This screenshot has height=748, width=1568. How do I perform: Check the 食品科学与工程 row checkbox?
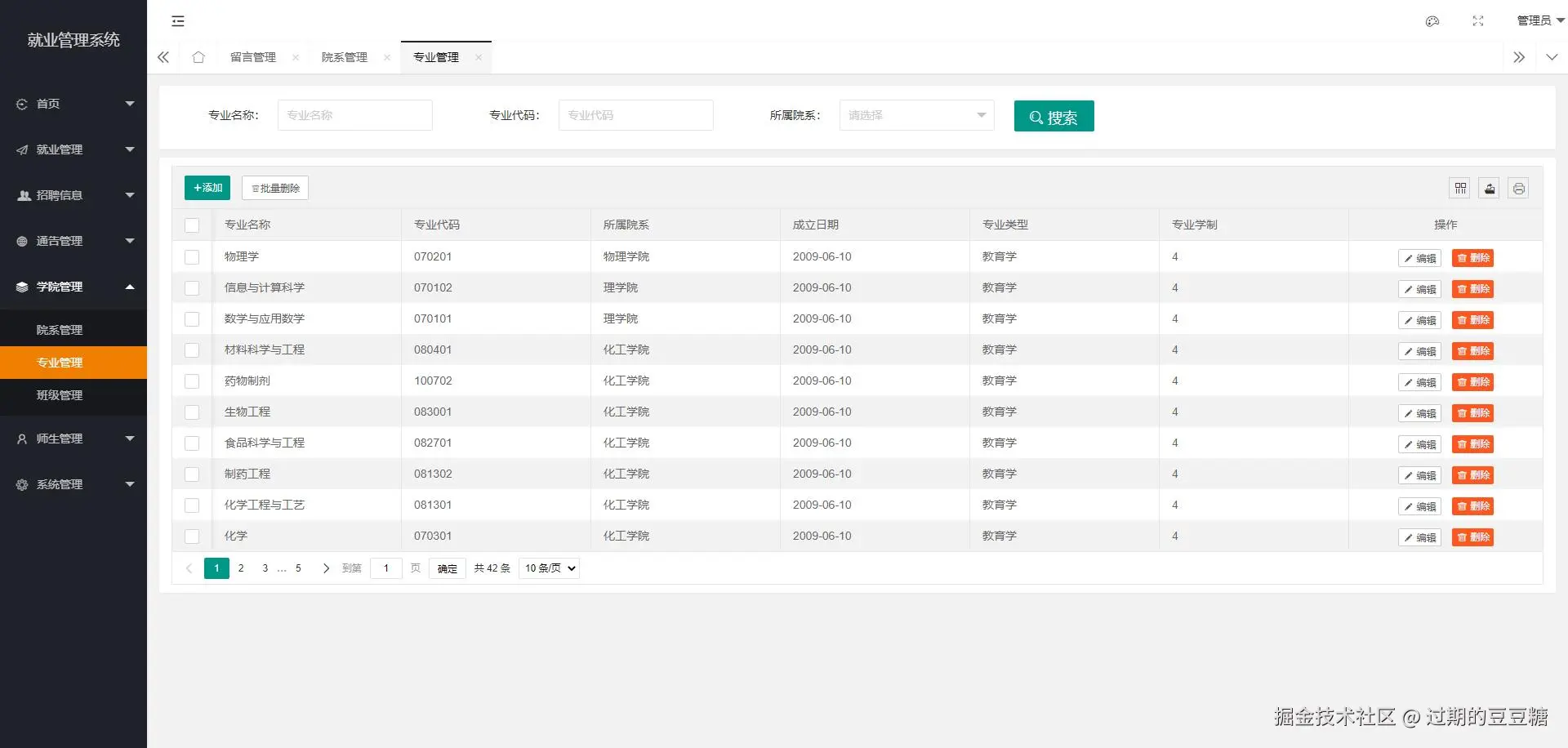coord(192,443)
